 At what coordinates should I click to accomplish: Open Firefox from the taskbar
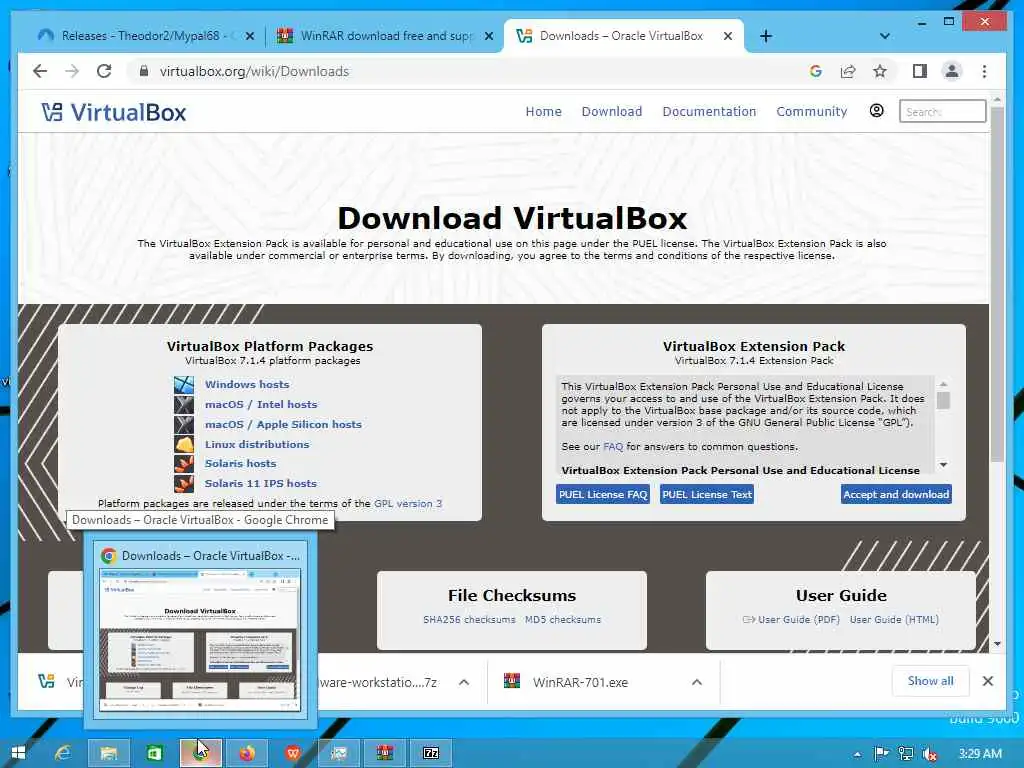(247, 753)
